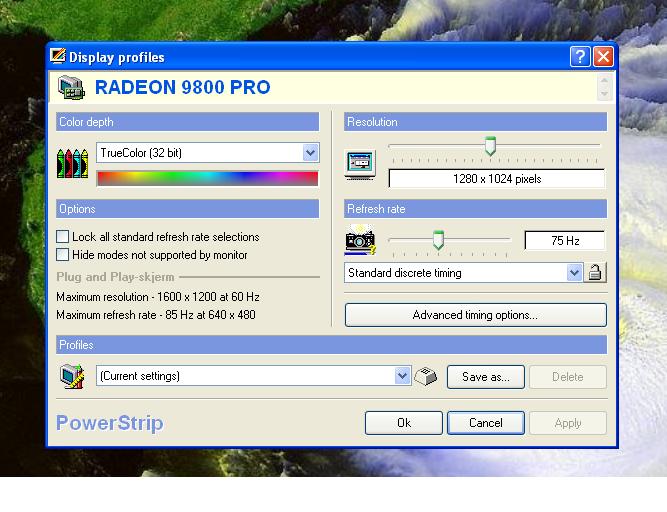Click the graphics card icon beside RADEON 9800 PRO
This screenshot has height=512, width=667.
(71, 88)
